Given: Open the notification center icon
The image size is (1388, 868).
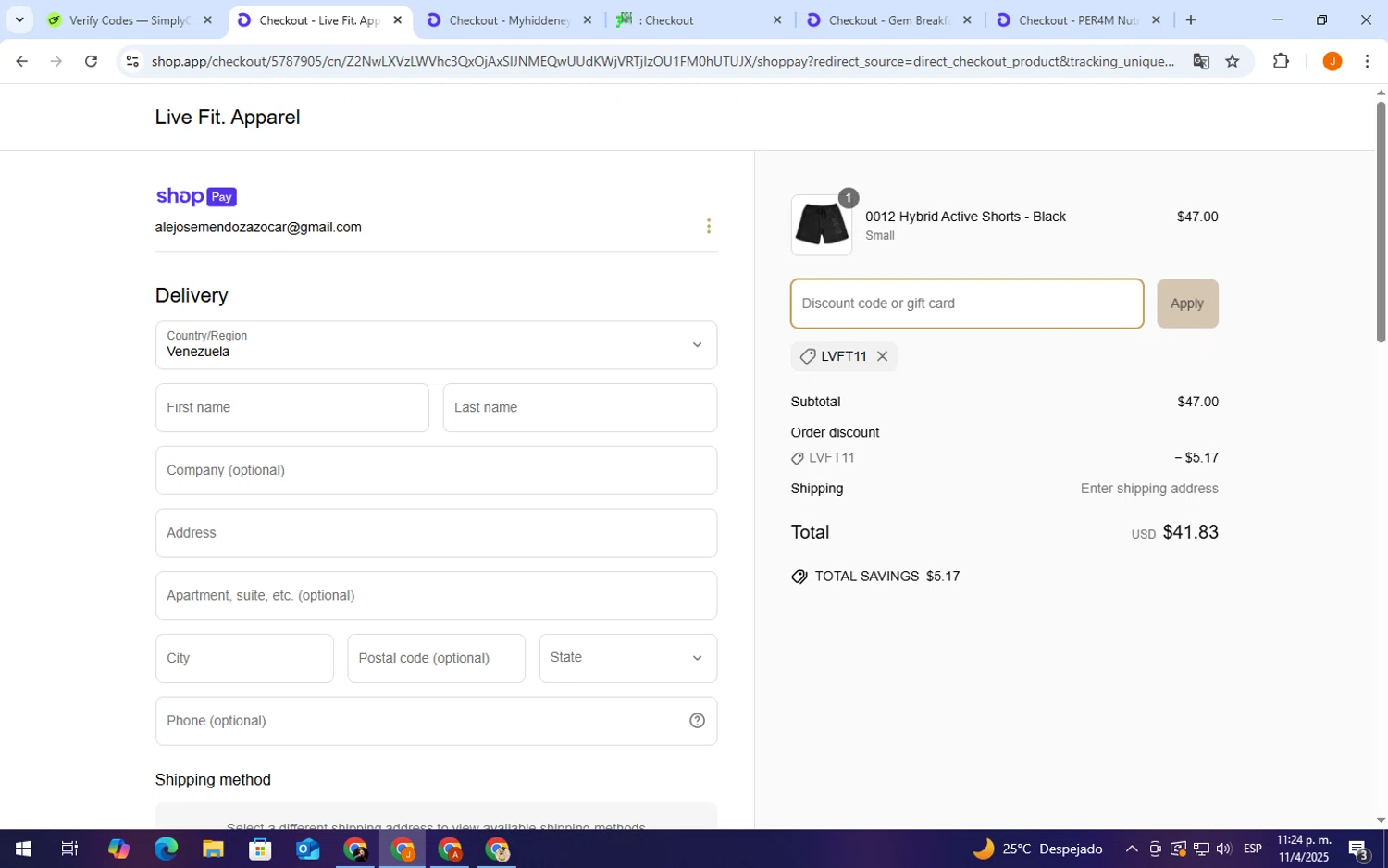Looking at the screenshot, I should click(1358, 849).
